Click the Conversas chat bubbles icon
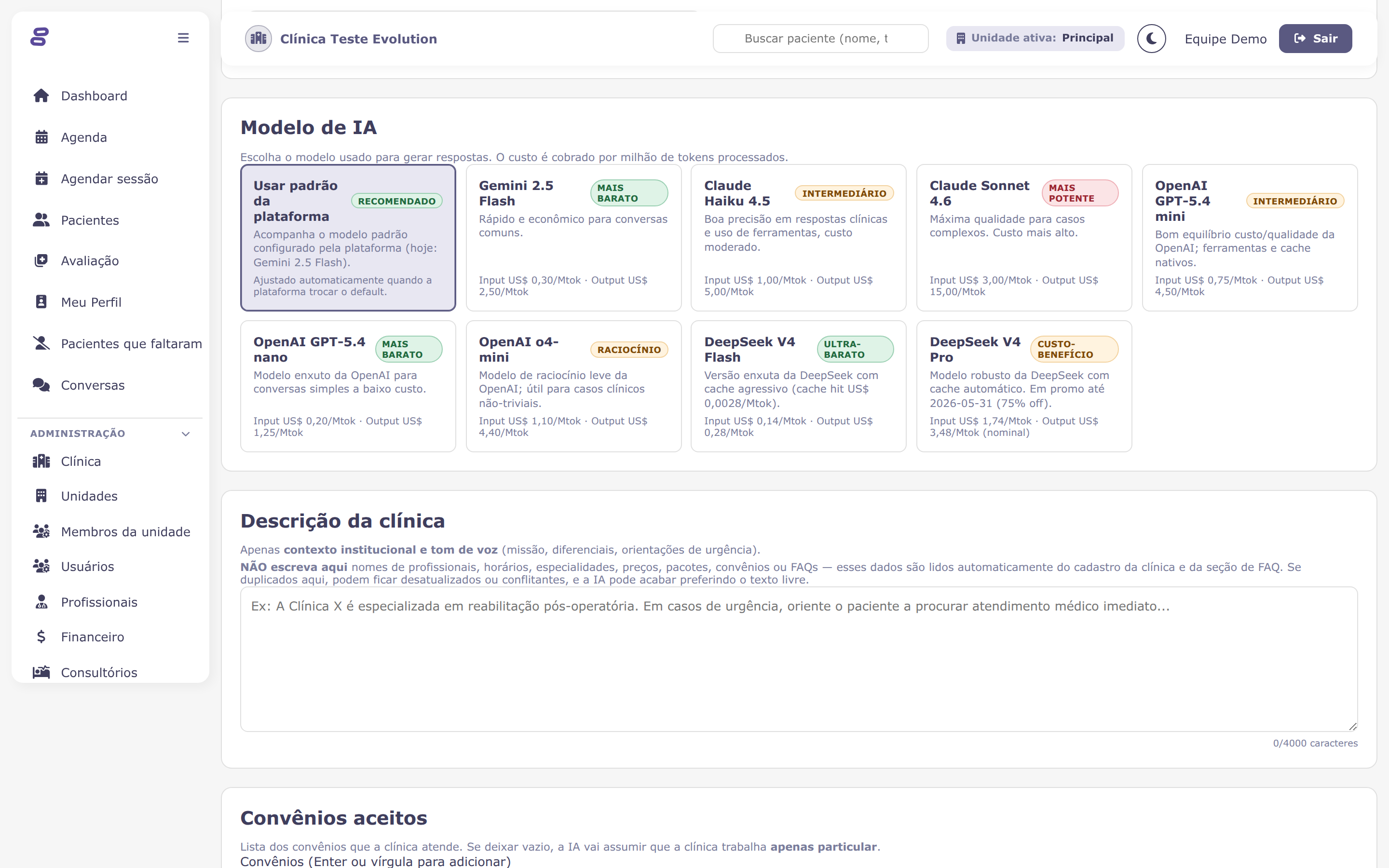 click(x=41, y=385)
